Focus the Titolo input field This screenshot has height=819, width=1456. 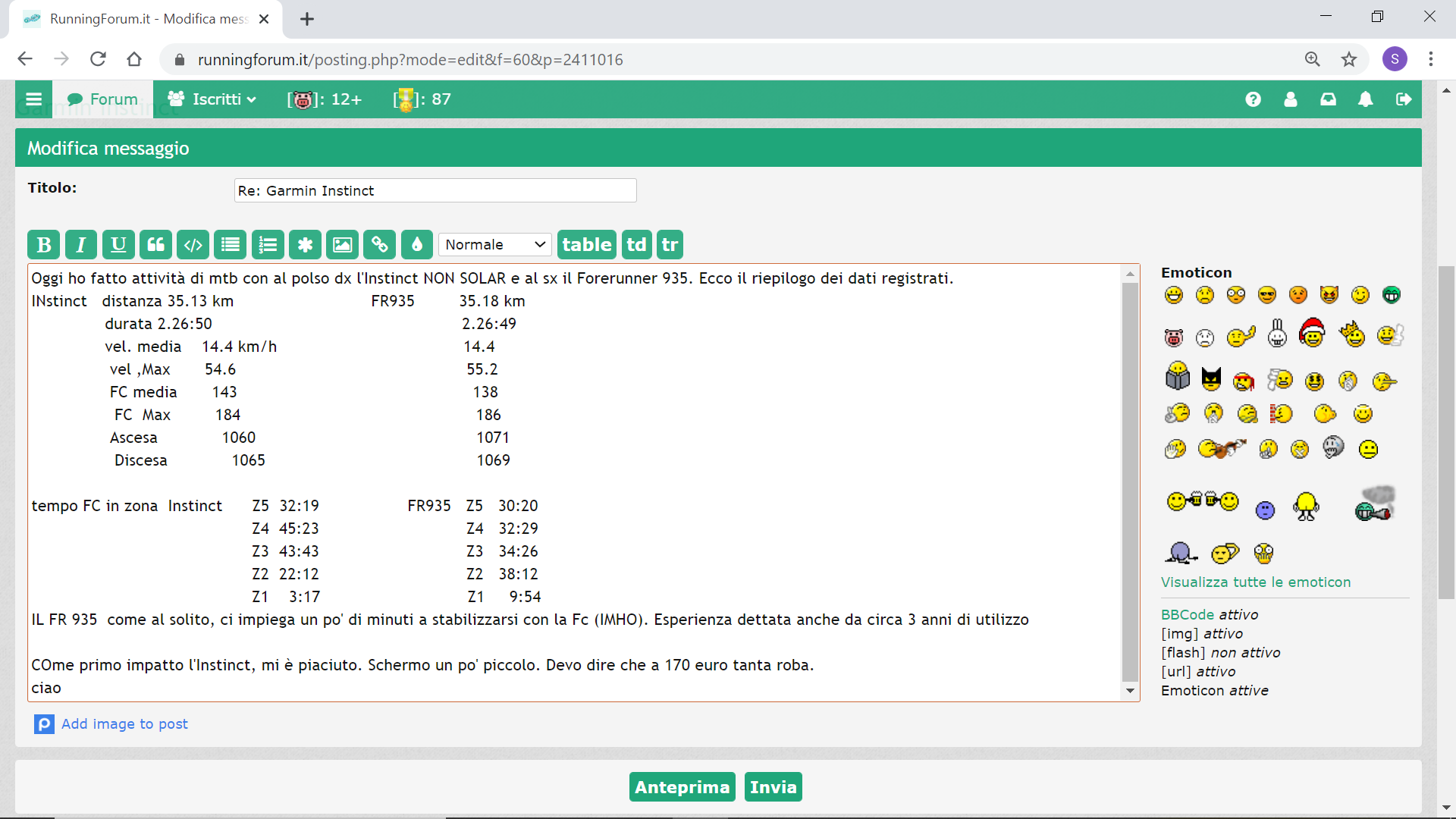point(435,191)
